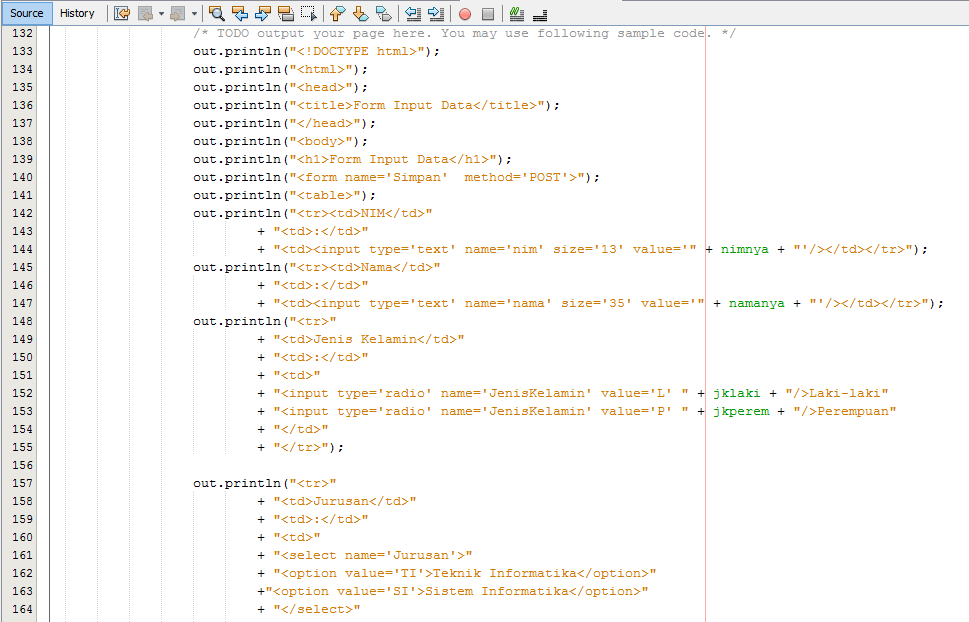969x622 pixels.
Task: Jump to the Previous Bookmark
Action: (x=337, y=14)
